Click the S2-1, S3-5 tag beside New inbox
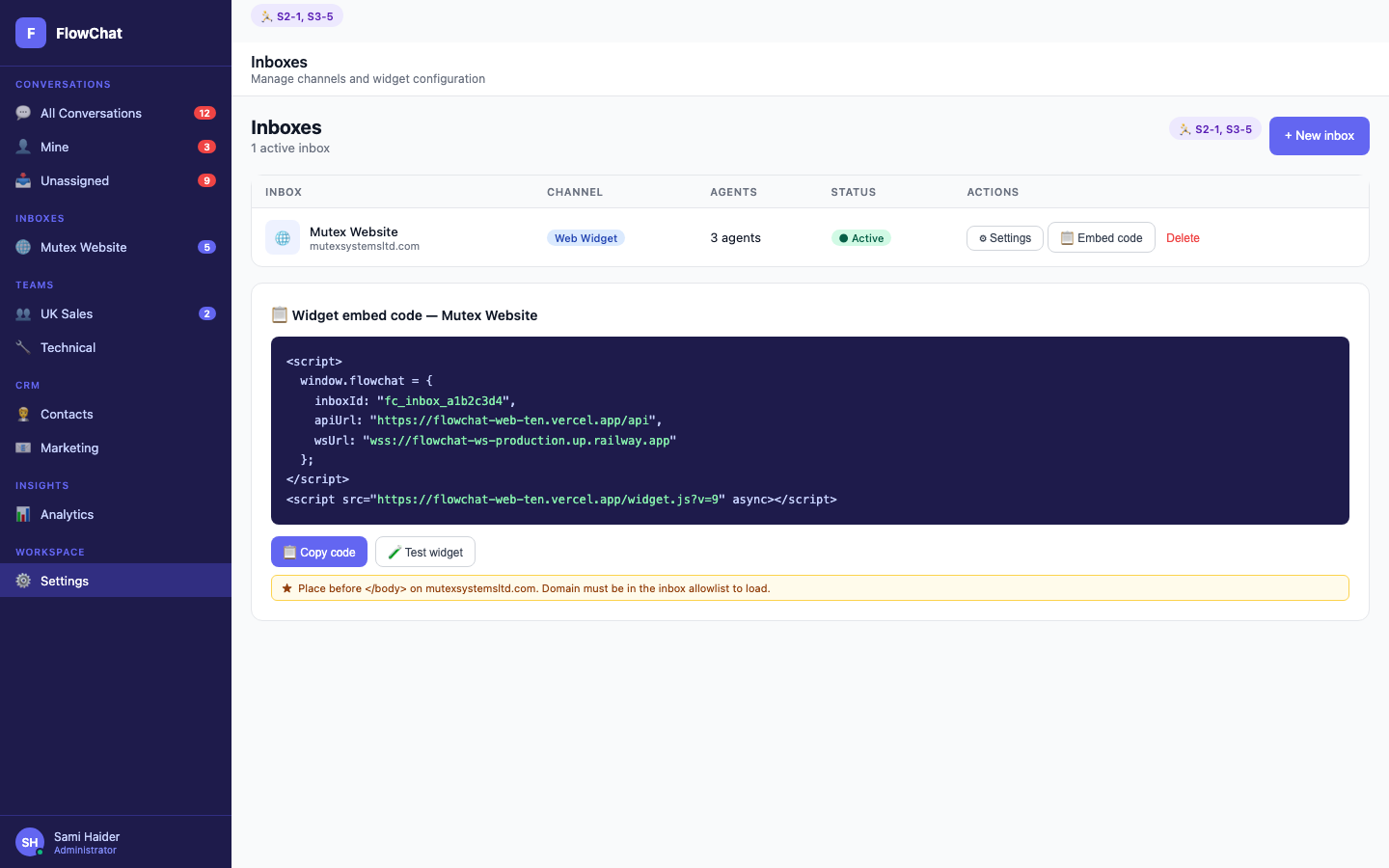 [1215, 129]
